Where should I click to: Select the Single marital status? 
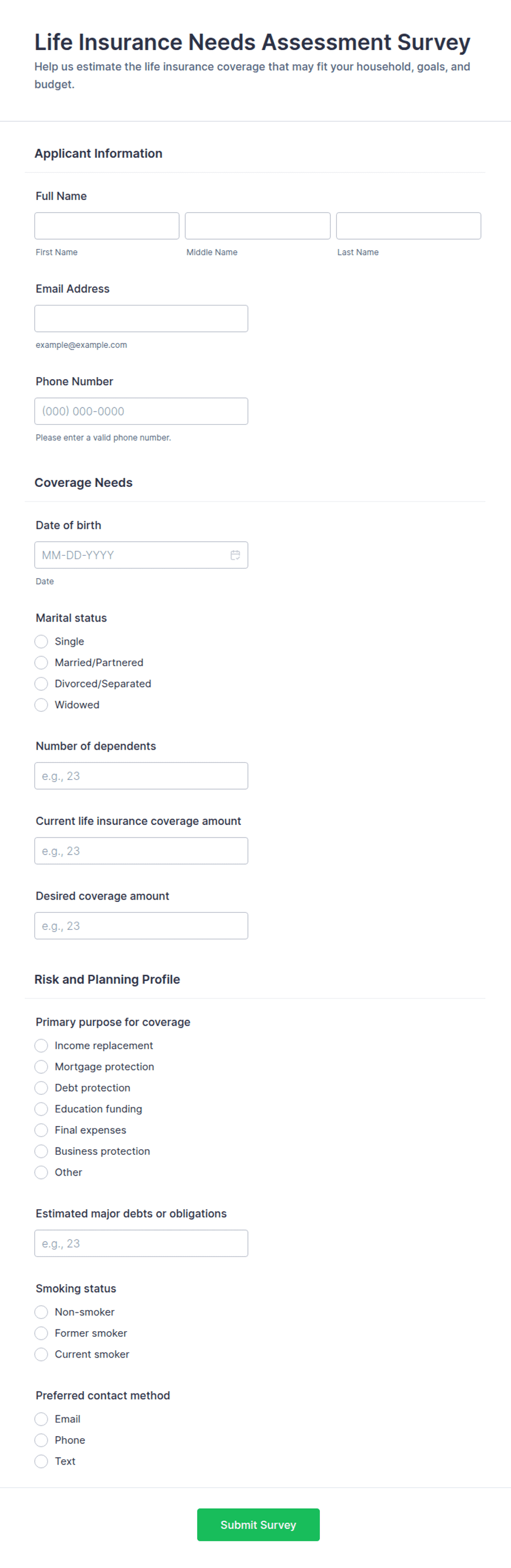41,641
